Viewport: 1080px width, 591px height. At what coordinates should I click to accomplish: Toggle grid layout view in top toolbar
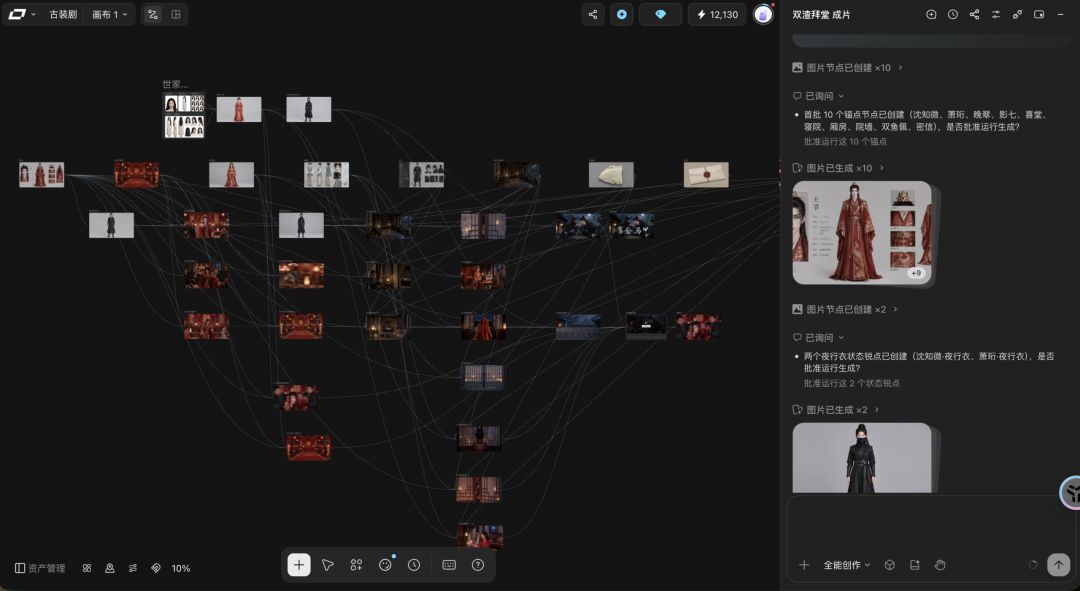click(176, 14)
